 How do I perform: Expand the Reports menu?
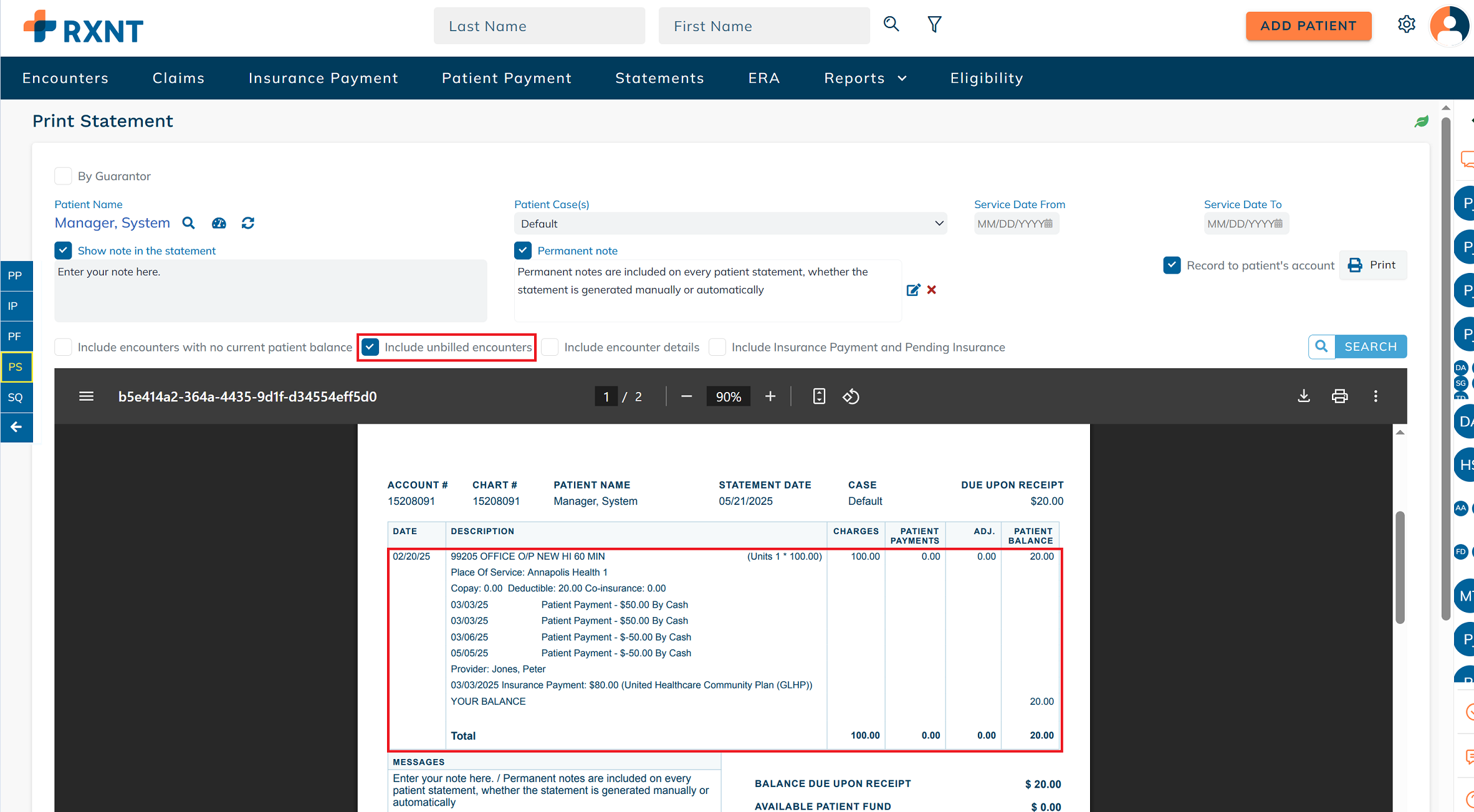pyautogui.click(x=865, y=78)
